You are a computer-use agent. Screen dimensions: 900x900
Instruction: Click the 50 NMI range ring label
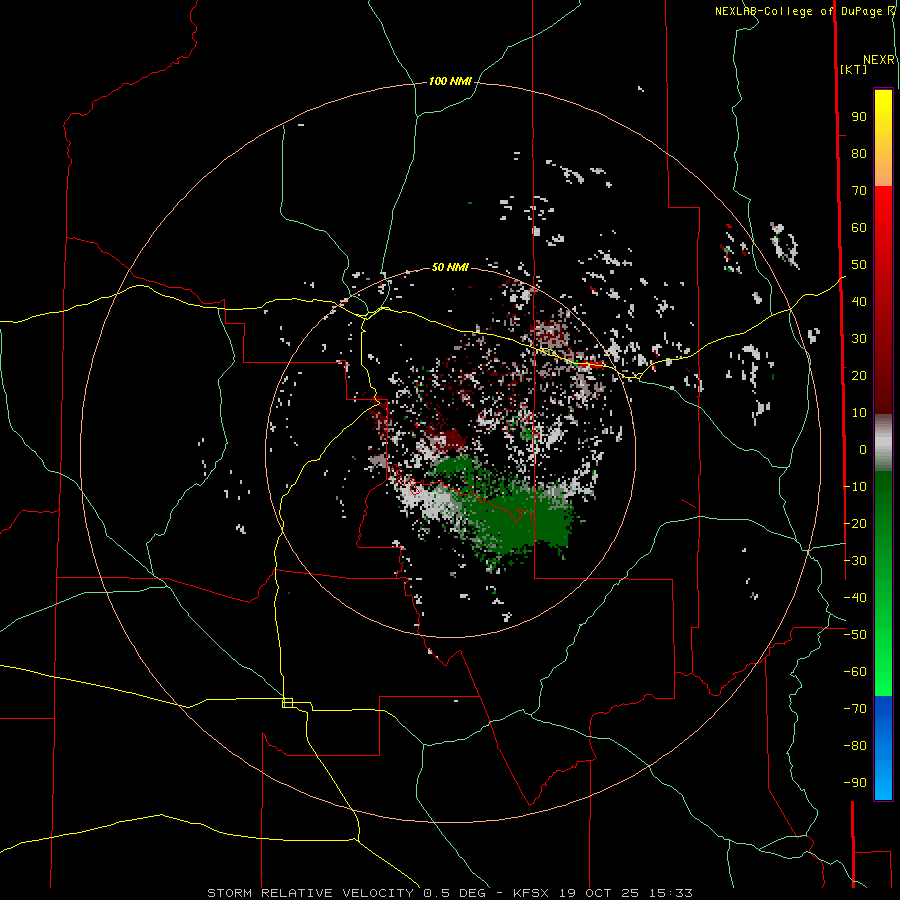click(x=450, y=267)
